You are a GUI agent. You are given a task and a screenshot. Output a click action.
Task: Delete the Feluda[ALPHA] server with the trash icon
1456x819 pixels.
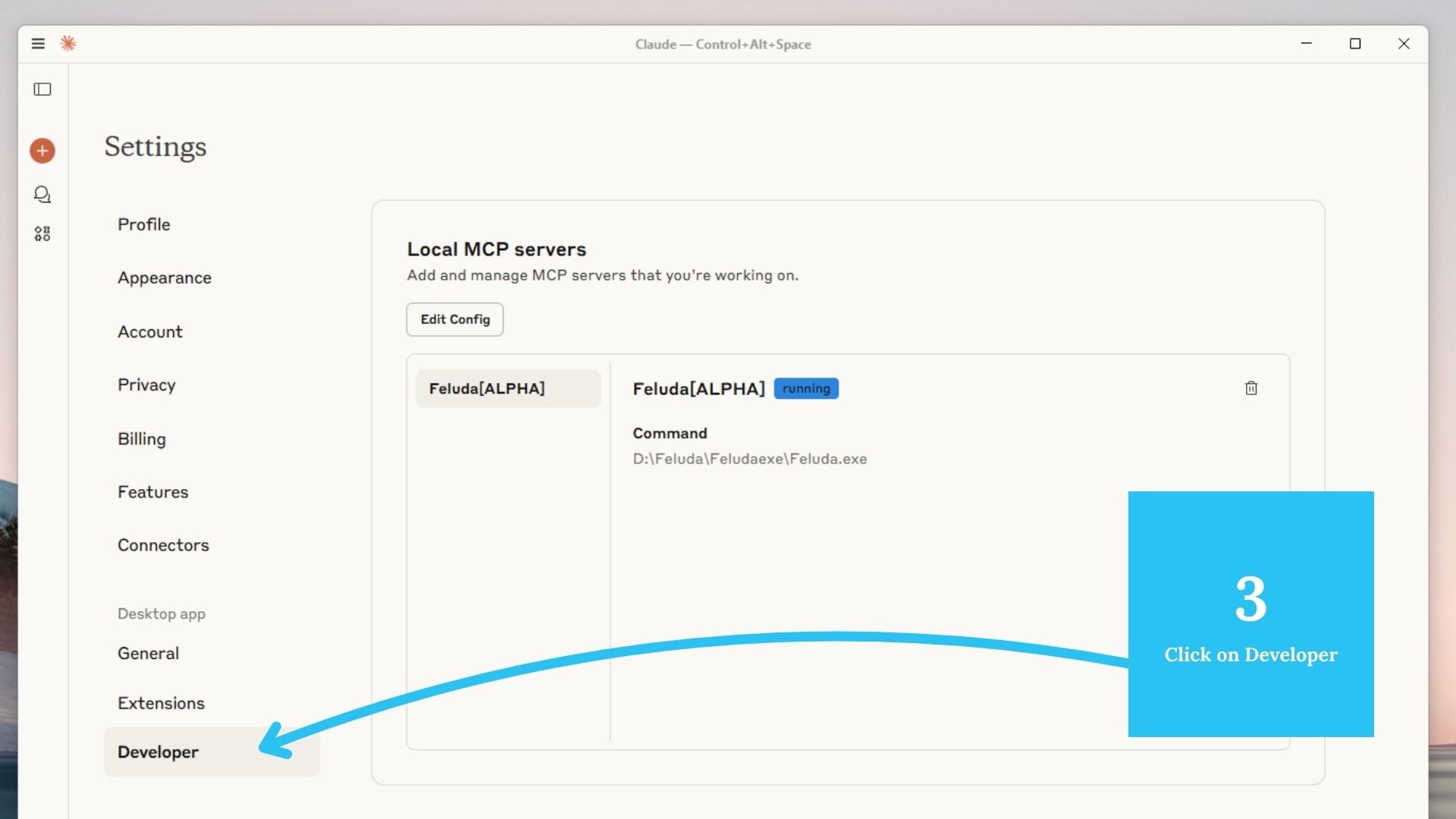click(1250, 388)
